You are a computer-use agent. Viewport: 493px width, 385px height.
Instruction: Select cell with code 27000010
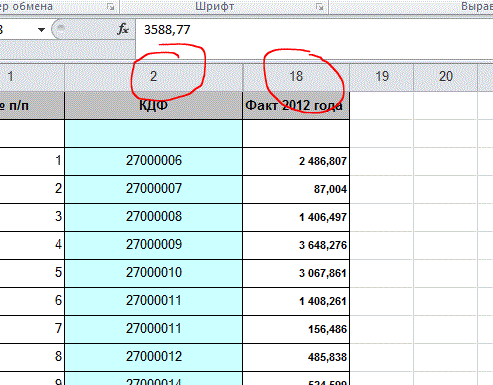[x=153, y=273]
